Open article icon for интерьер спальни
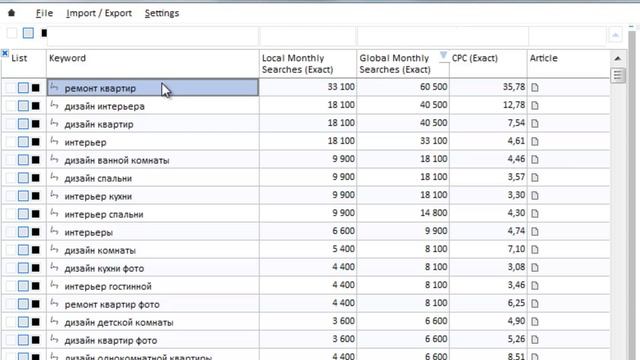 coord(535,213)
